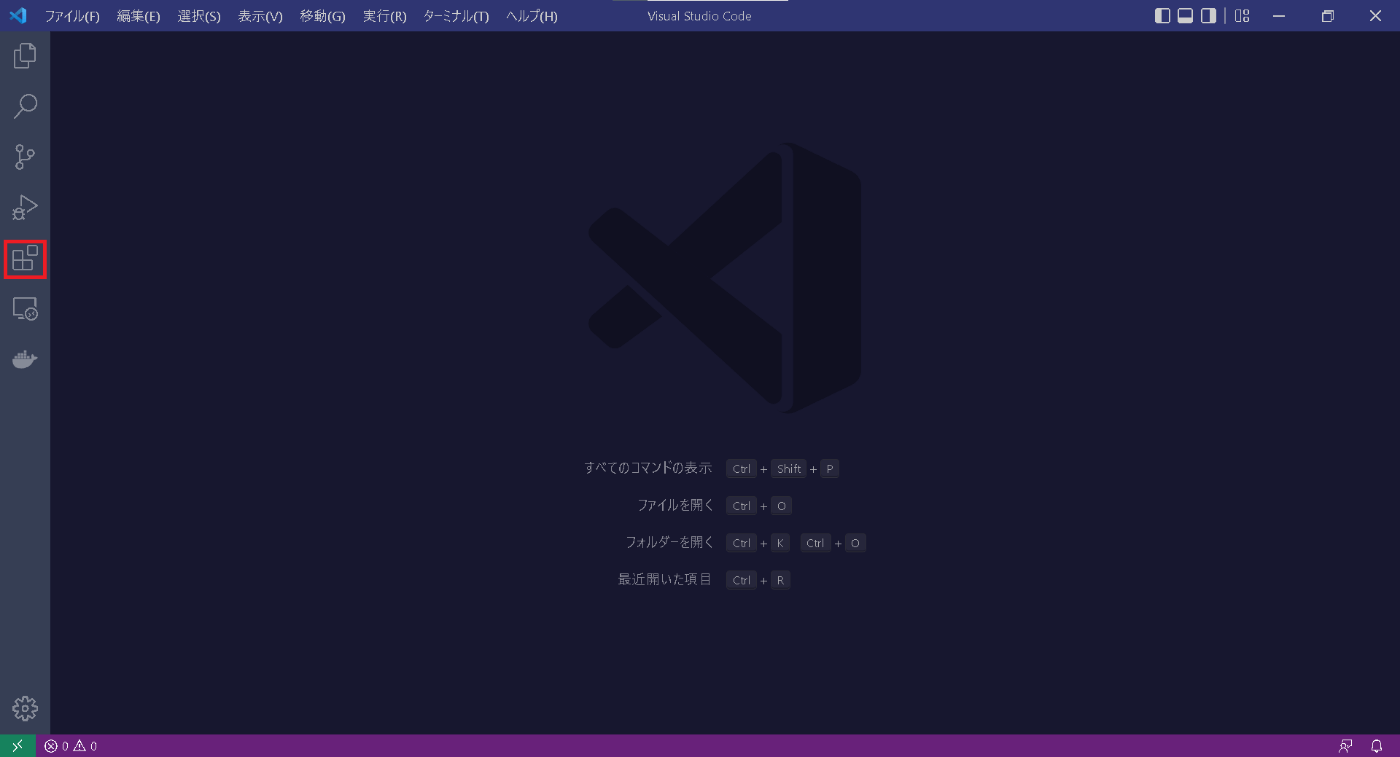The height and width of the screenshot is (757, 1400).
Task: Open the notifications bell
Action: (1377, 746)
